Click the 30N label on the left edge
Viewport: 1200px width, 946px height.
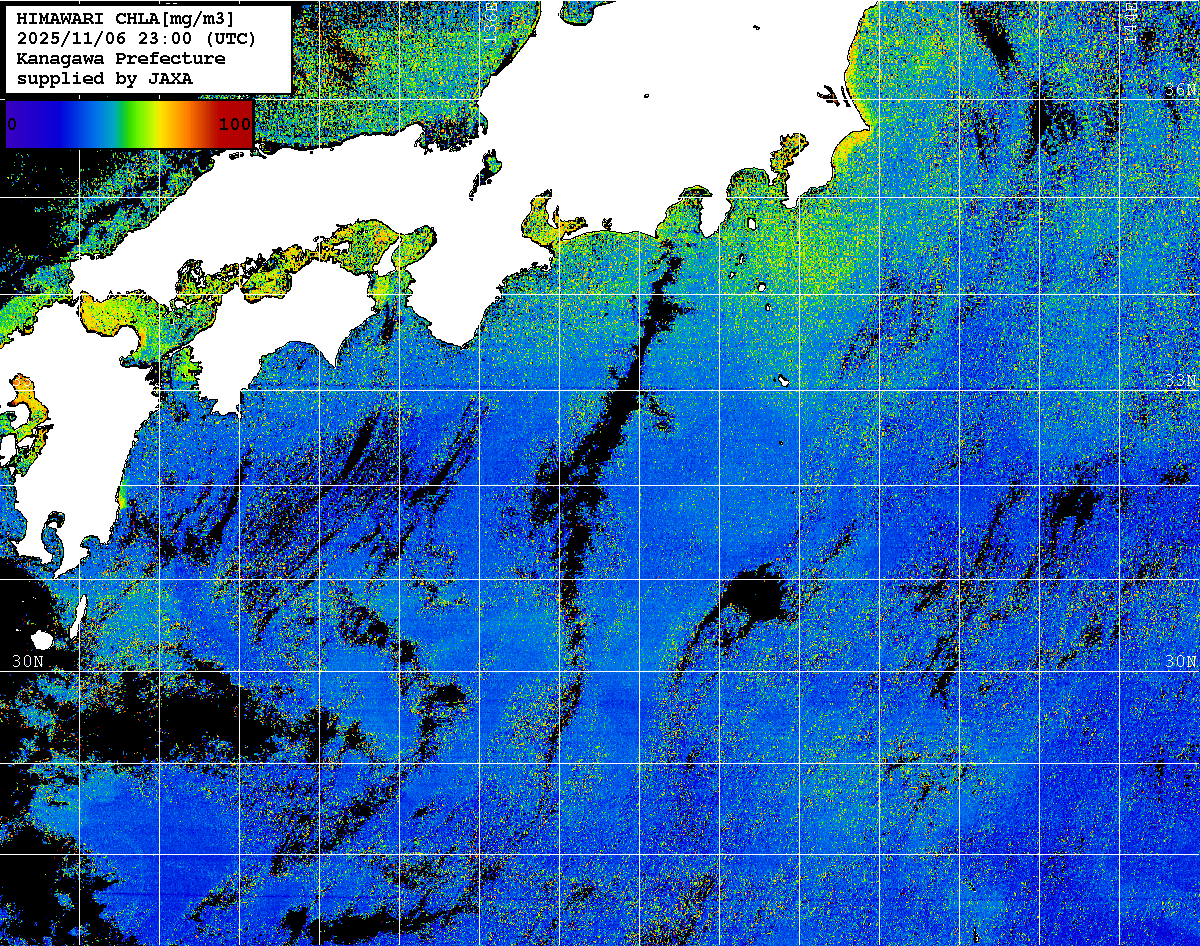[x=28, y=662]
